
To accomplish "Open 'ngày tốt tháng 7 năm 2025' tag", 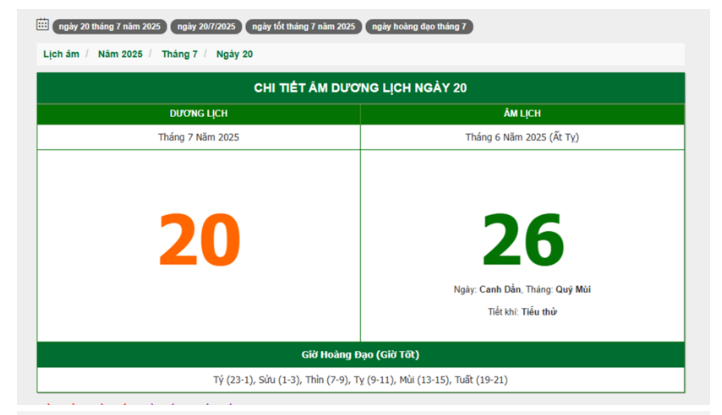I will click(303, 27).
